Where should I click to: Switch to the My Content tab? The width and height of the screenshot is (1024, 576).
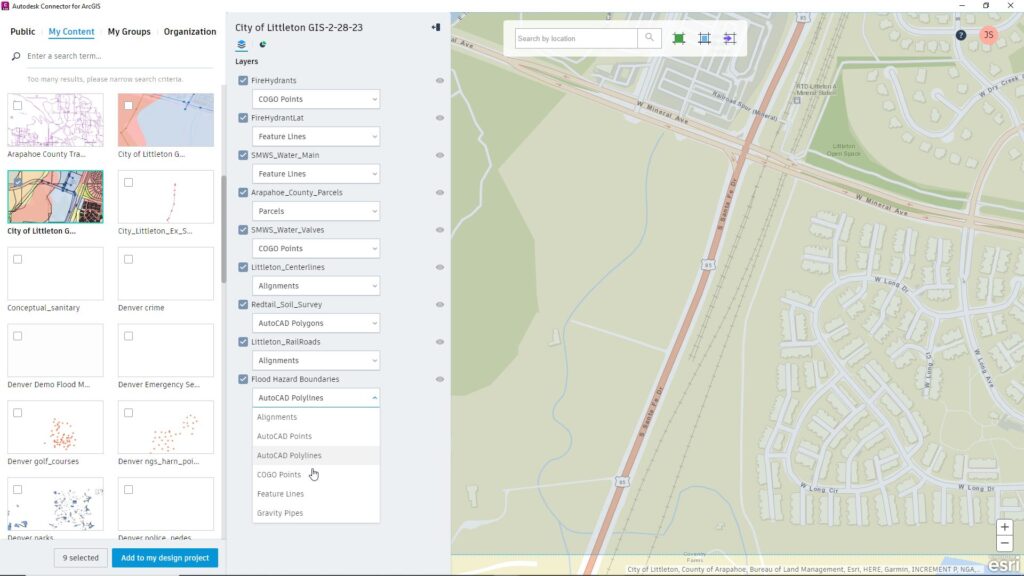71,31
